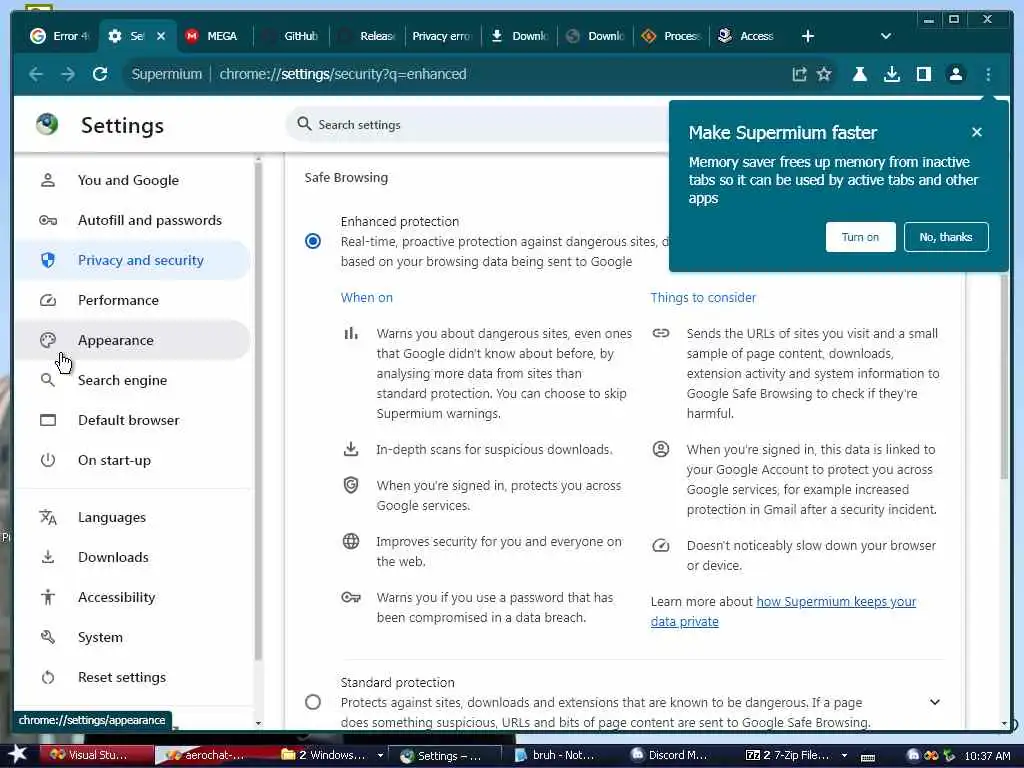Open the downloads toolbar icon
The image size is (1024, 768).
pos(891,74)
